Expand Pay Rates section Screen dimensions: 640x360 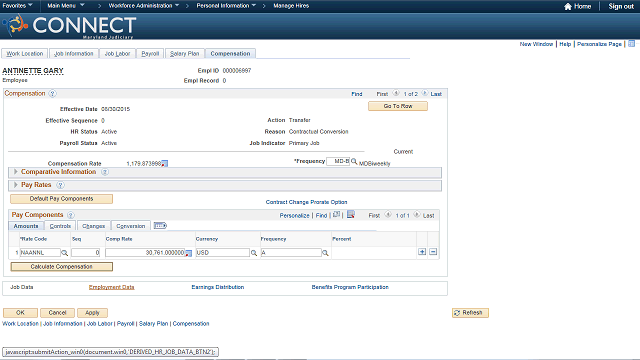pyautogui.click(x=16, y=185)
